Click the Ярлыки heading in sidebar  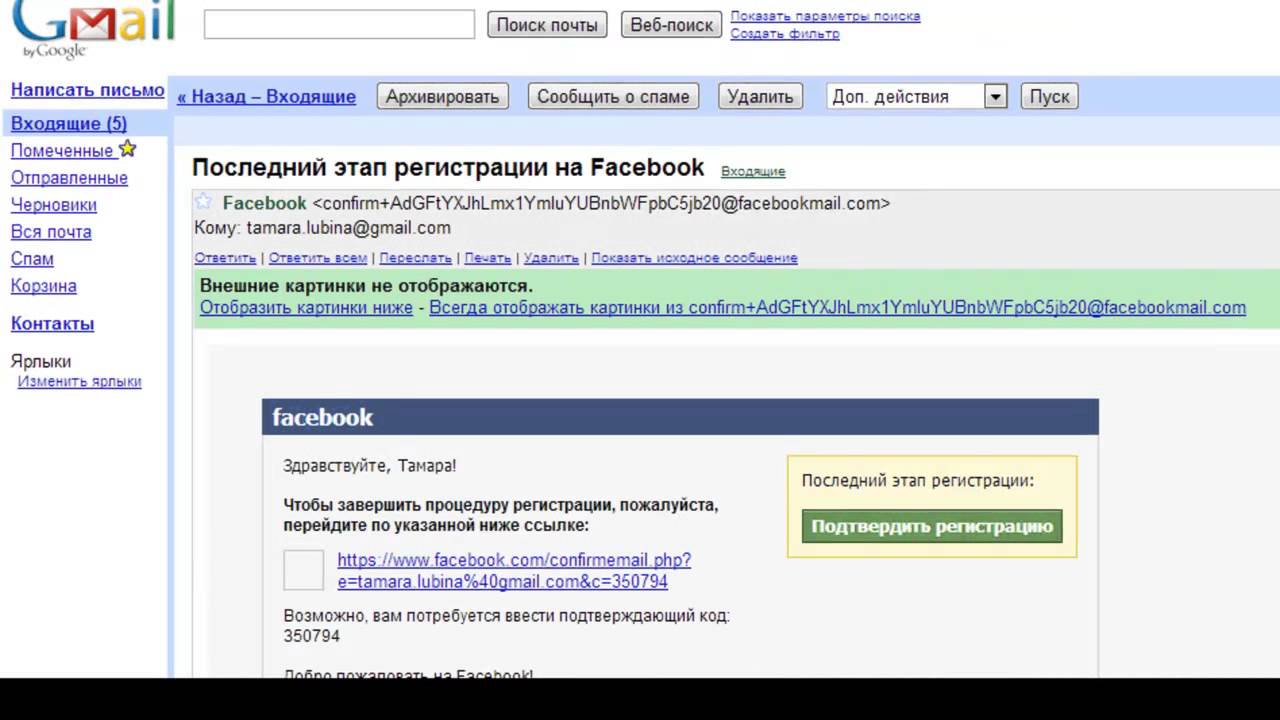pyautogui.click(x=41, y=362)
